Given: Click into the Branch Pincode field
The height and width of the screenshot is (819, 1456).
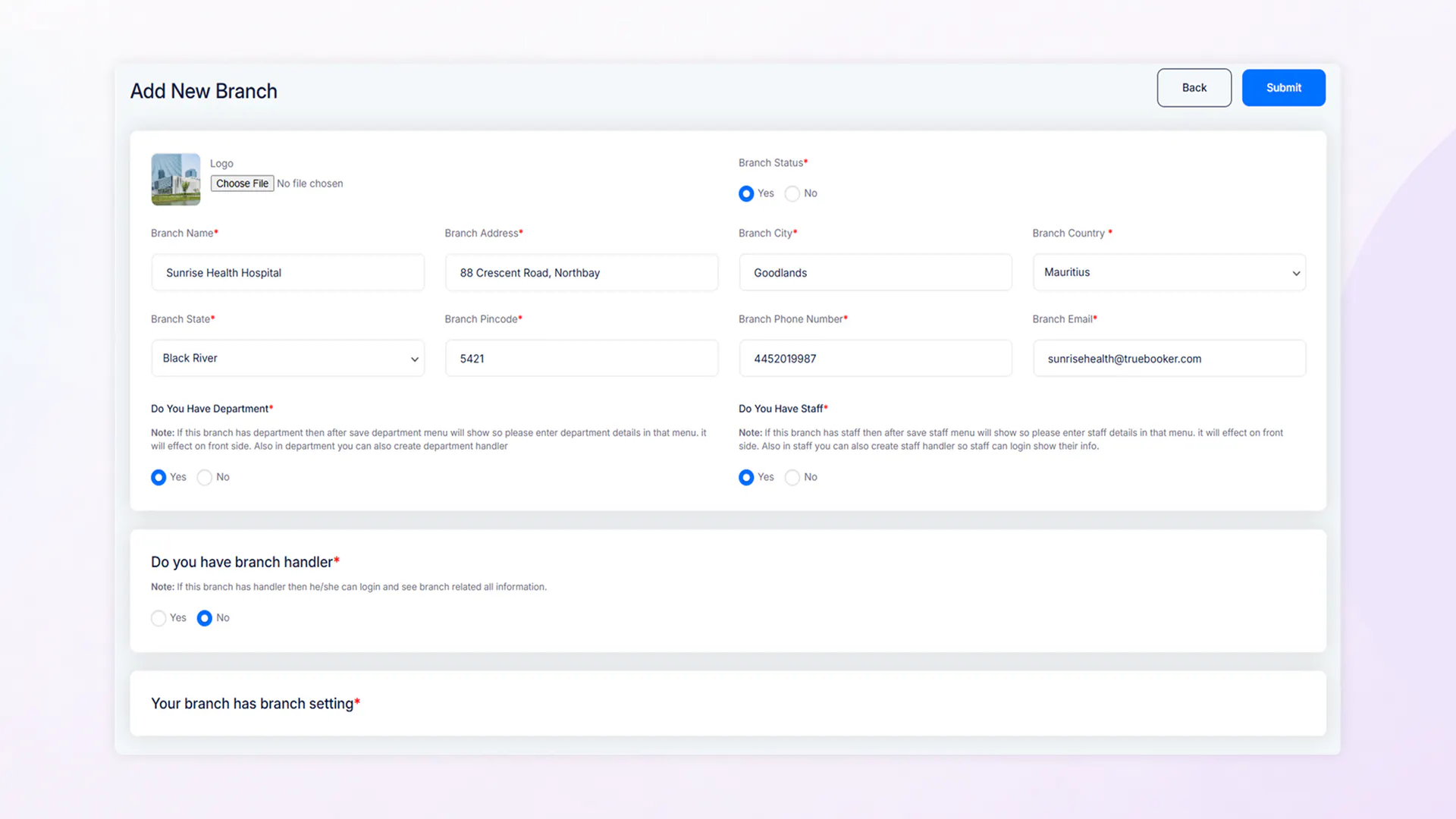Looking at the screenshot, I should (582, 358).
